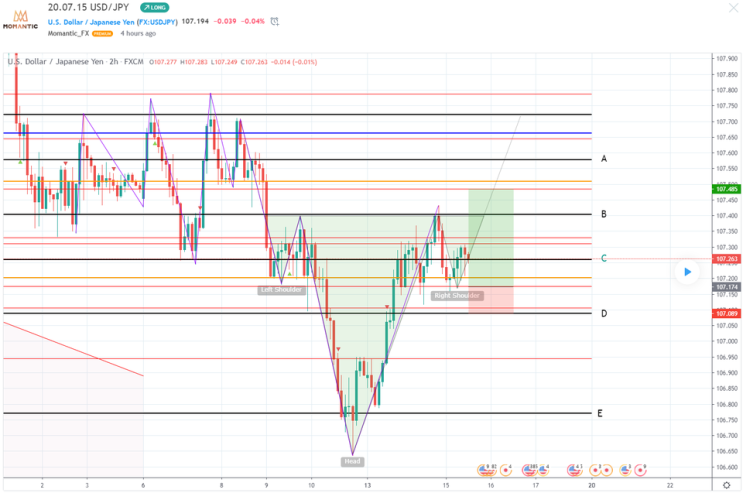Image resolution: width=743 pixels, height=493 pixels.
Task: Click level label A
Action: [x=604, y=159]
